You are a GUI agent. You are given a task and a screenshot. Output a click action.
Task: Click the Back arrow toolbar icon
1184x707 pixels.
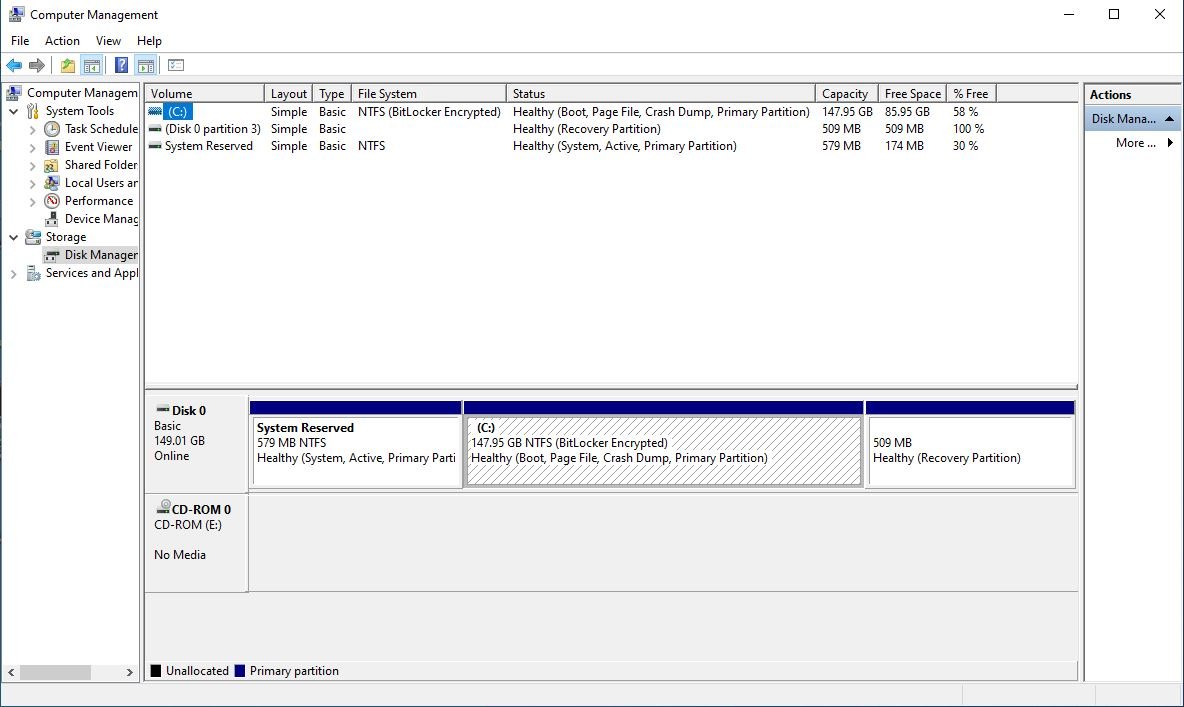click(x=14, y=66)
